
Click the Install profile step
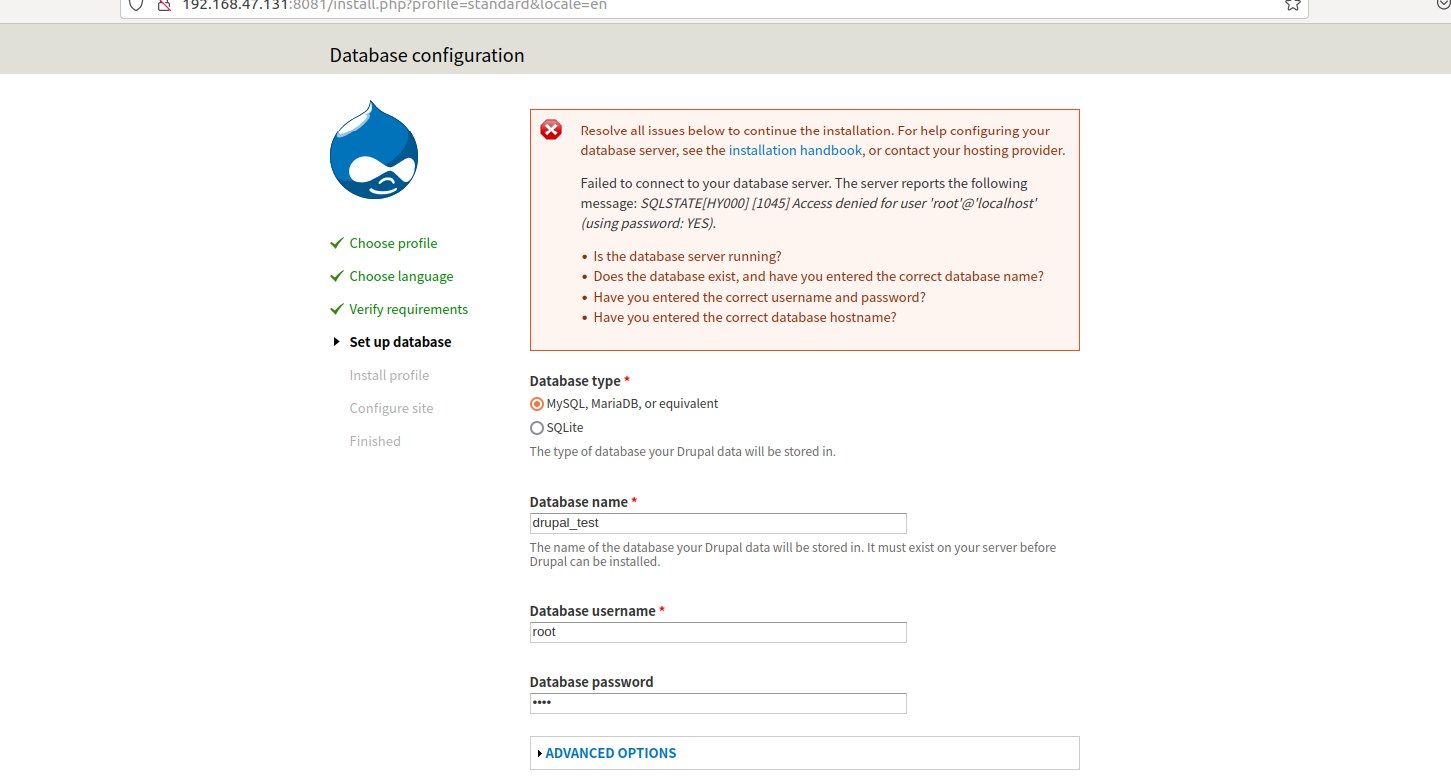pyautogui.click(x=389, y=375)
